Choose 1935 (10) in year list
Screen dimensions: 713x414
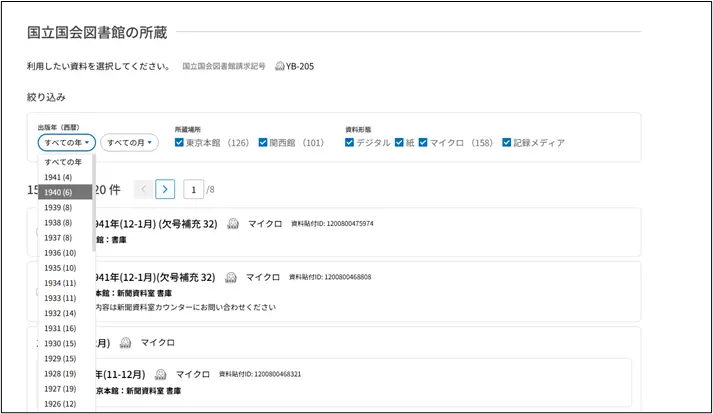[x=65, y=268]
